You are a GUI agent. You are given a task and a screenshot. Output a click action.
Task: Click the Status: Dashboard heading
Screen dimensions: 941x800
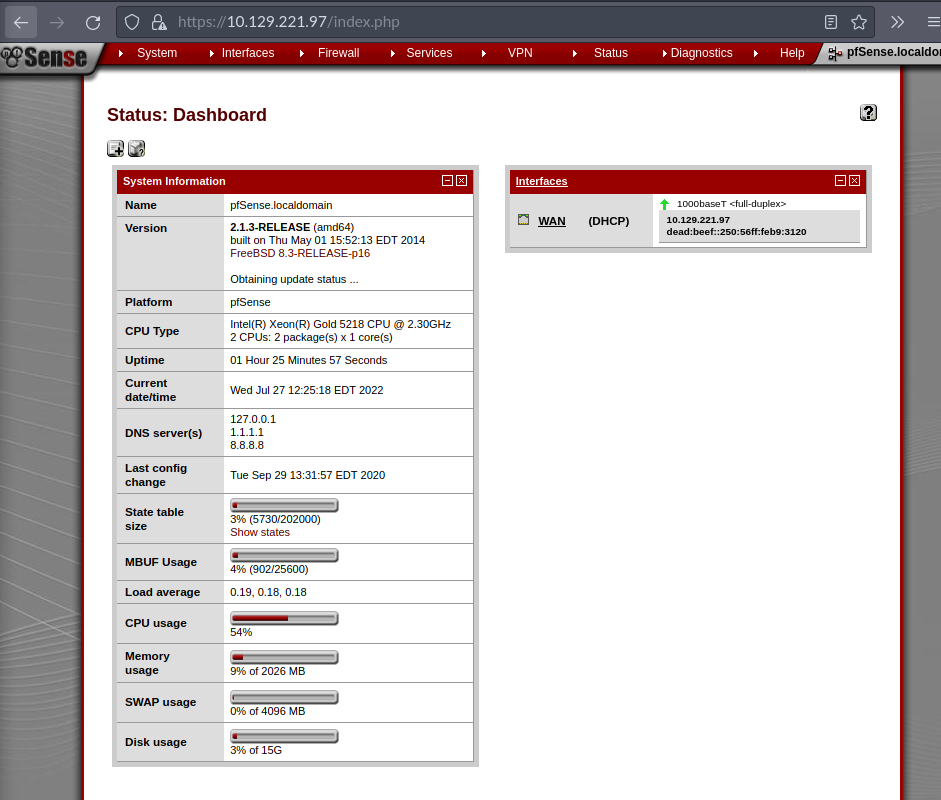(187, 115)
